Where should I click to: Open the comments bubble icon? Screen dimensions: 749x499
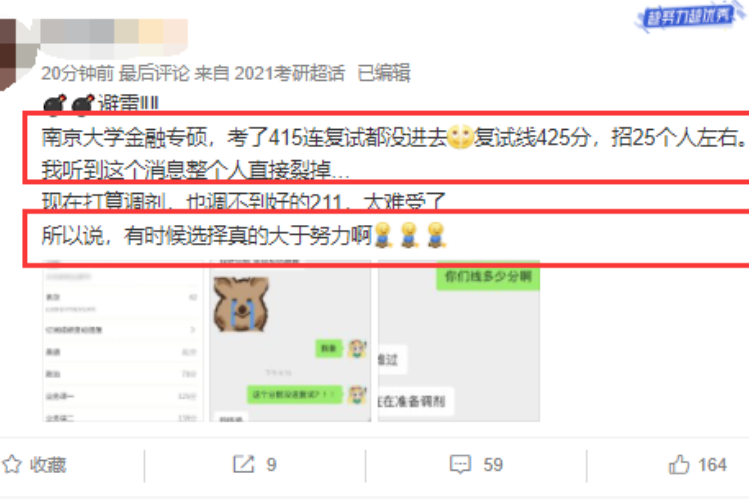pyautogui.click(x=460, y=464)
